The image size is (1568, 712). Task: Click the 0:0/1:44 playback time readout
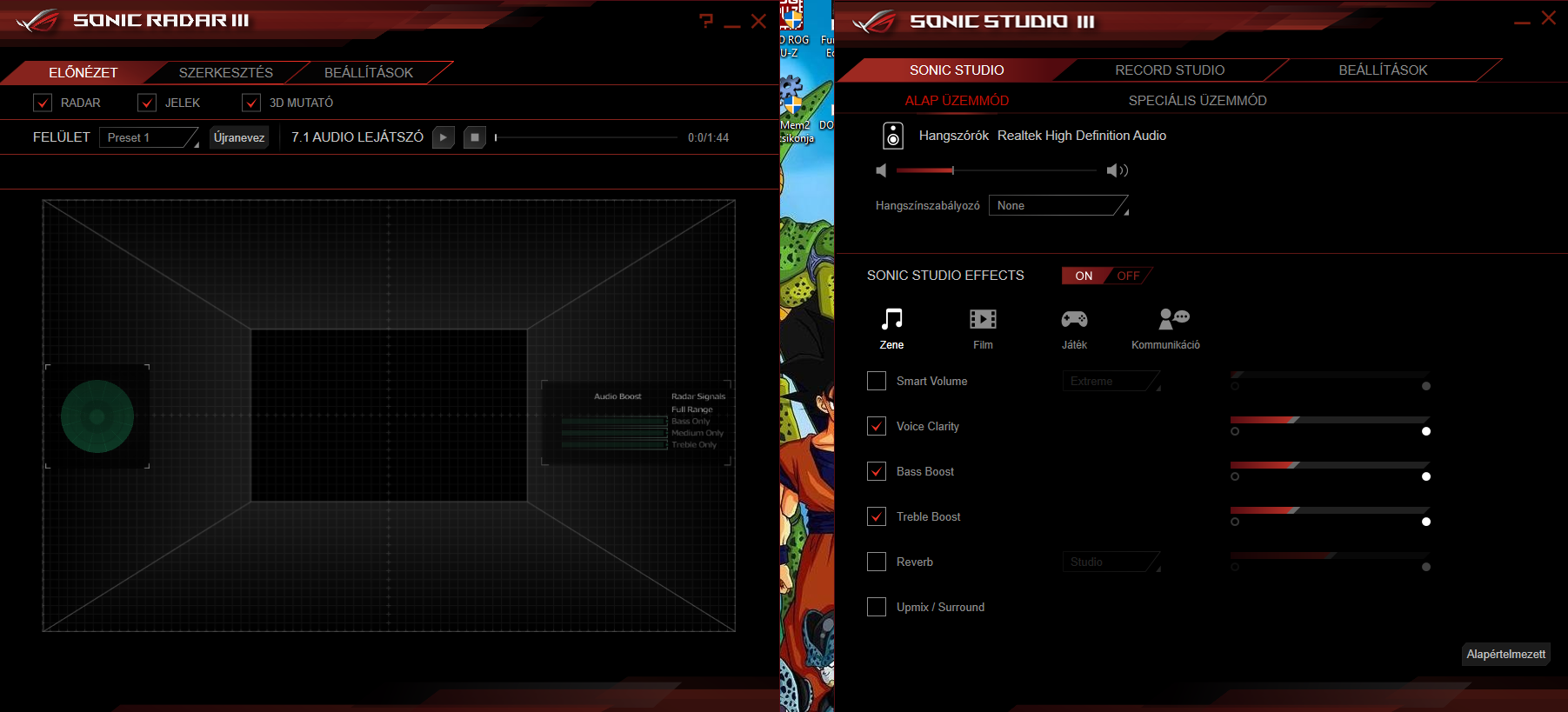click(708, 137)
